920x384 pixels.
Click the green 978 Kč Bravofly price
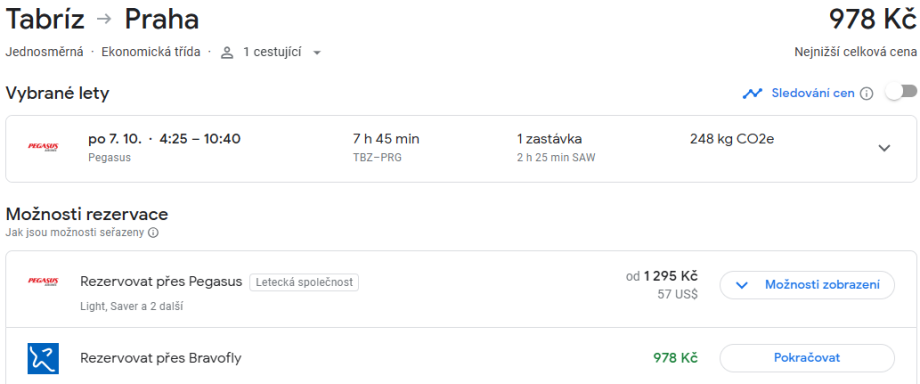click(x=675, y=358)
